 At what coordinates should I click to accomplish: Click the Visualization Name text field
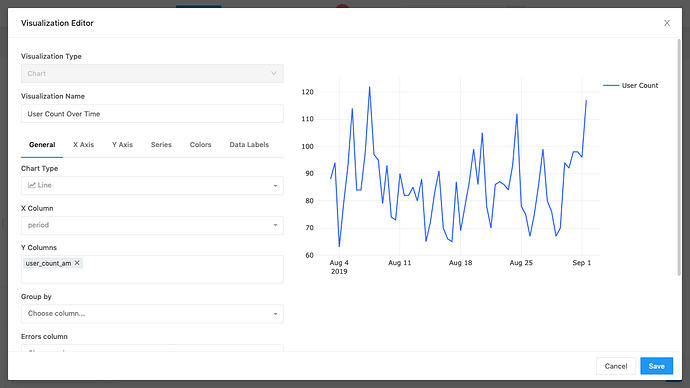(x=152, y=114)
